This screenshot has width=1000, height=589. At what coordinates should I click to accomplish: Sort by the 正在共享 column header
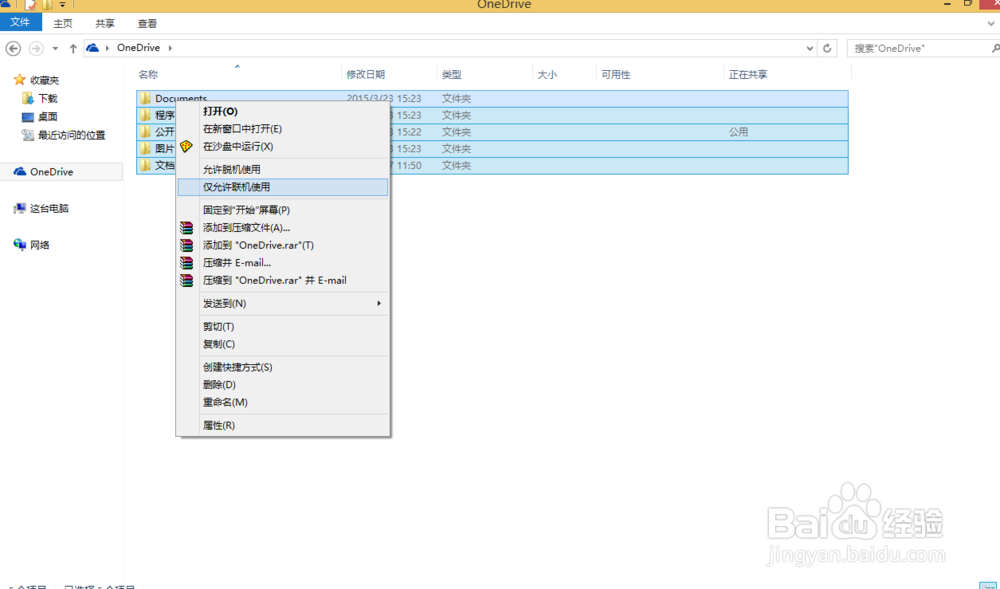pyautogui.click(x=748, y=75)
